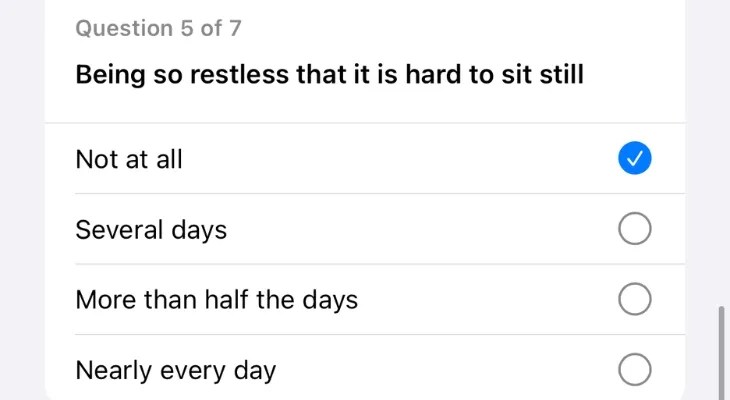Click the restless question heading text

click(329, 75)
